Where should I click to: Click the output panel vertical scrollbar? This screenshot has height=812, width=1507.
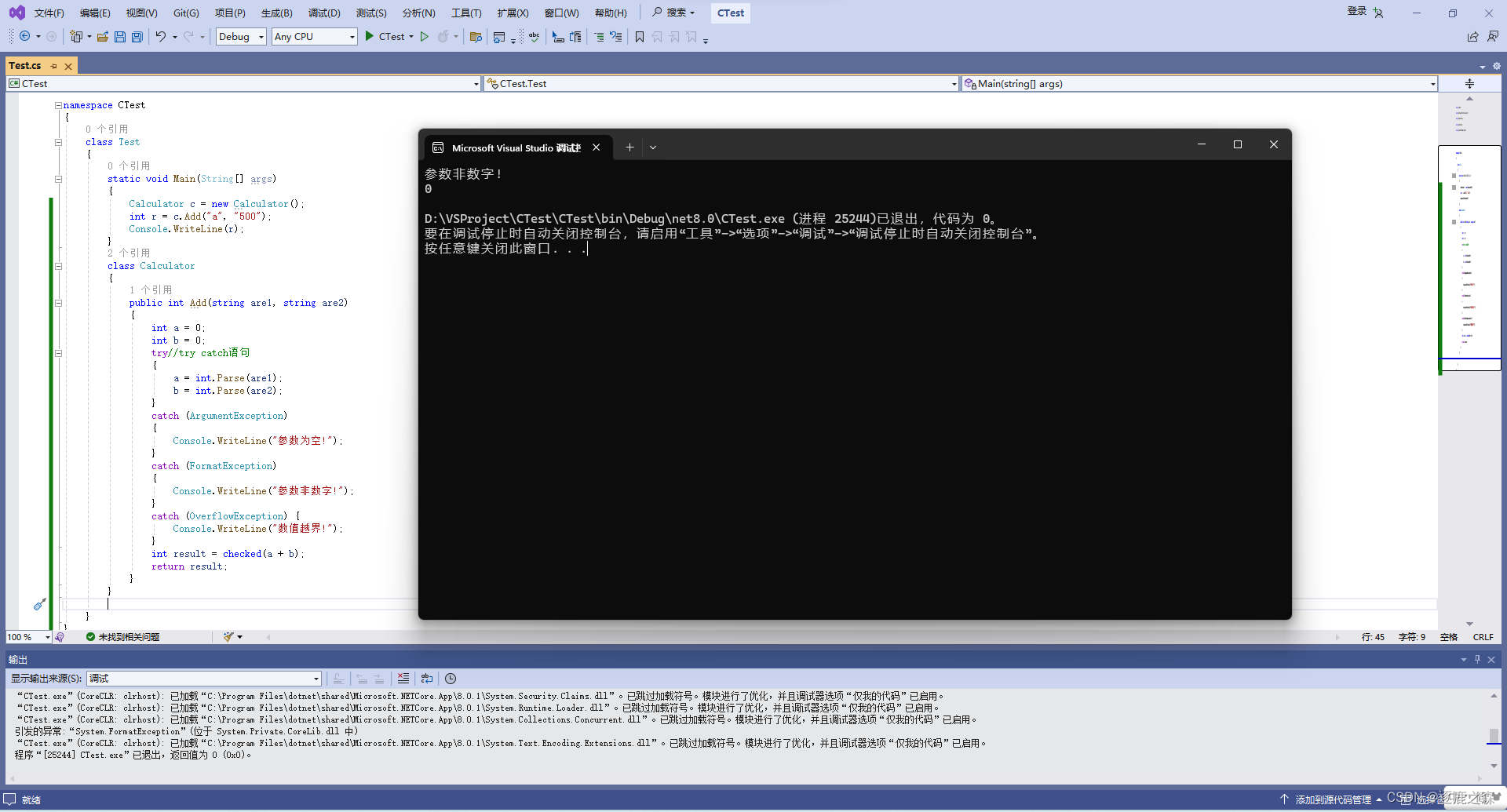tap(1494, 731)
